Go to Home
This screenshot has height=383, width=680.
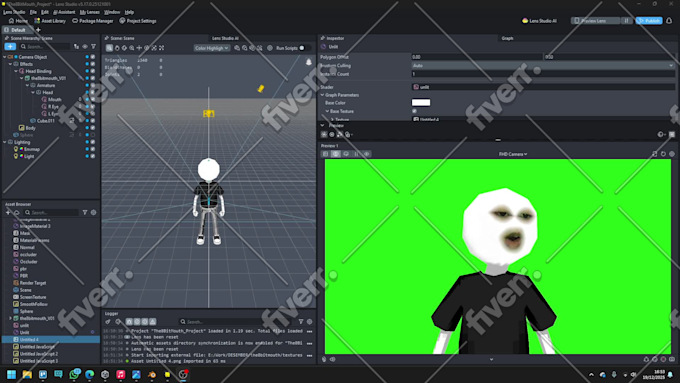click(x=18, y=20)
